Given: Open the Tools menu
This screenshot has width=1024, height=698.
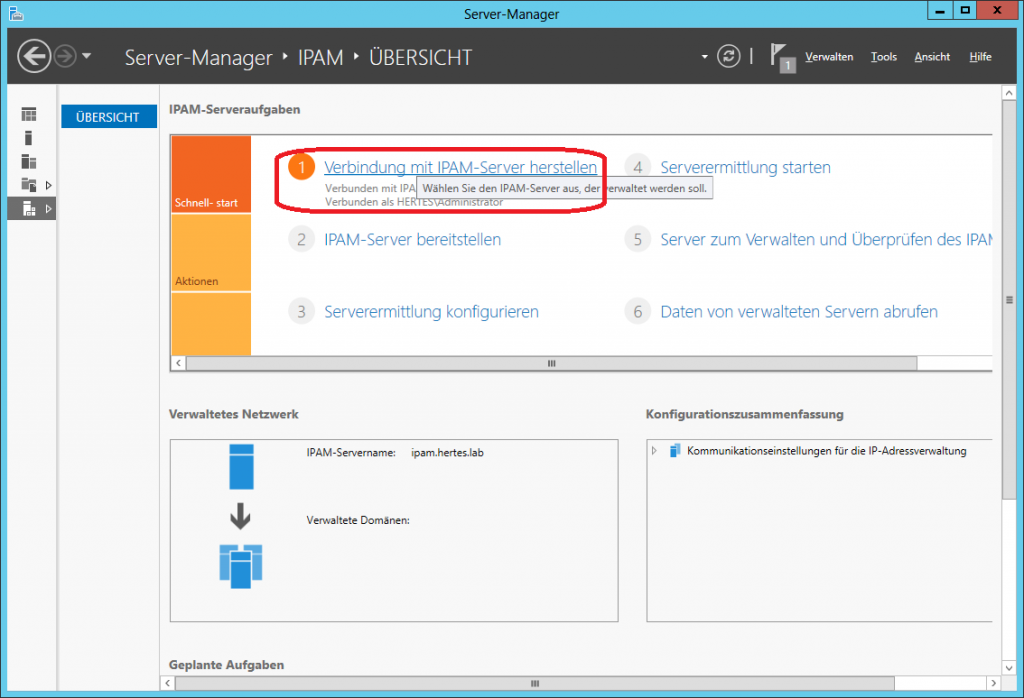Looking at the screenshot, I should point(883,57).
